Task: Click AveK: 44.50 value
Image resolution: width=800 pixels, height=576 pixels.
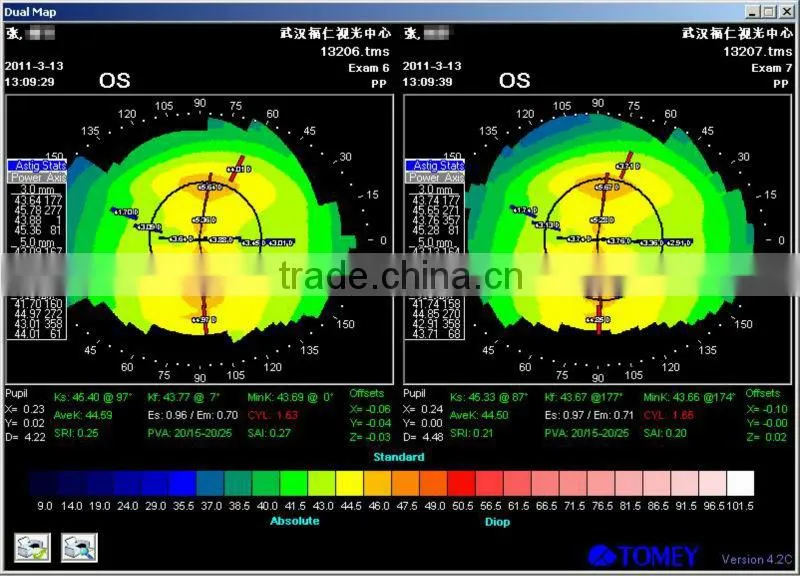Action: 479,415
